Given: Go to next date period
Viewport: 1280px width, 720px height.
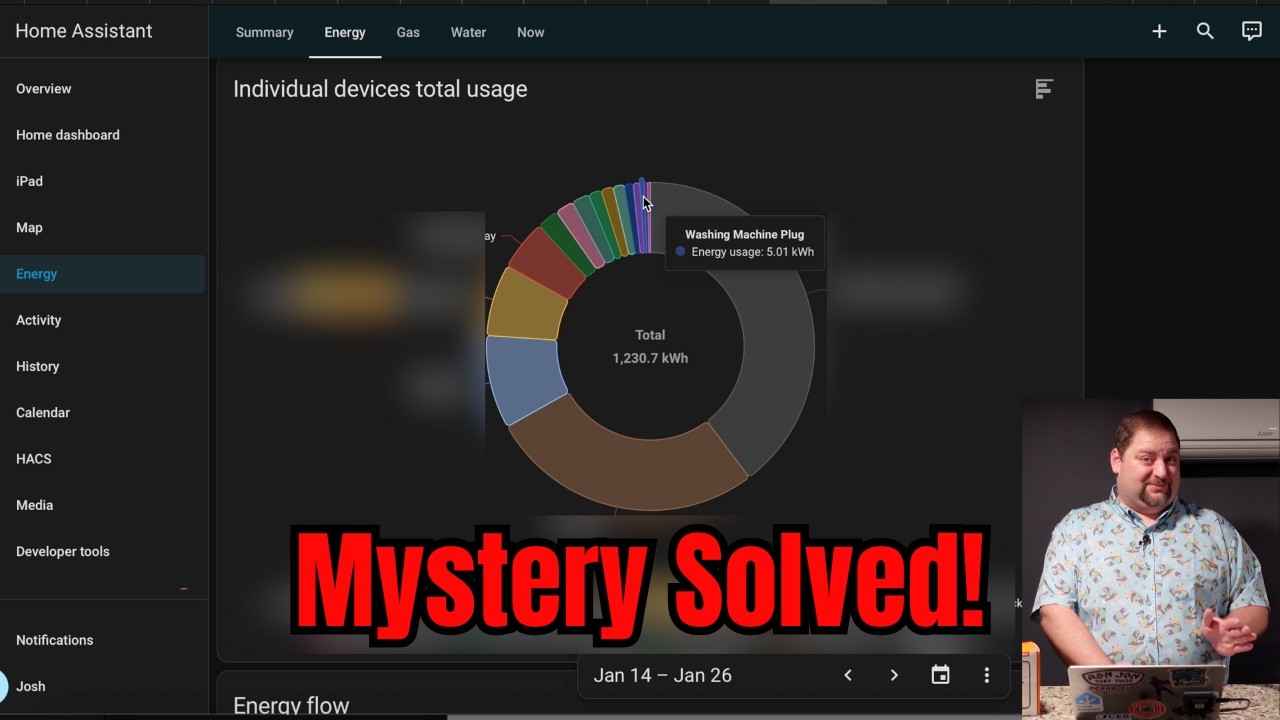Looking at the screenshot, I should click(894, 675).
